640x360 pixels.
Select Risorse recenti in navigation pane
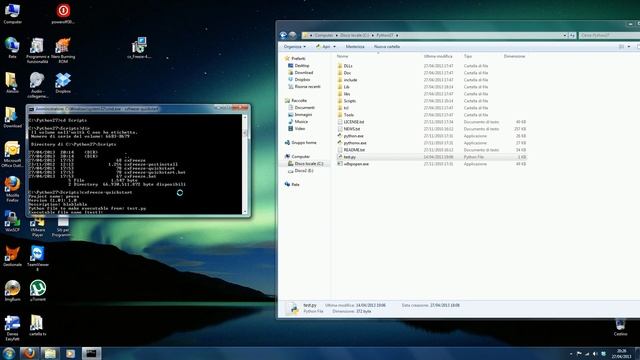[307, 87]
